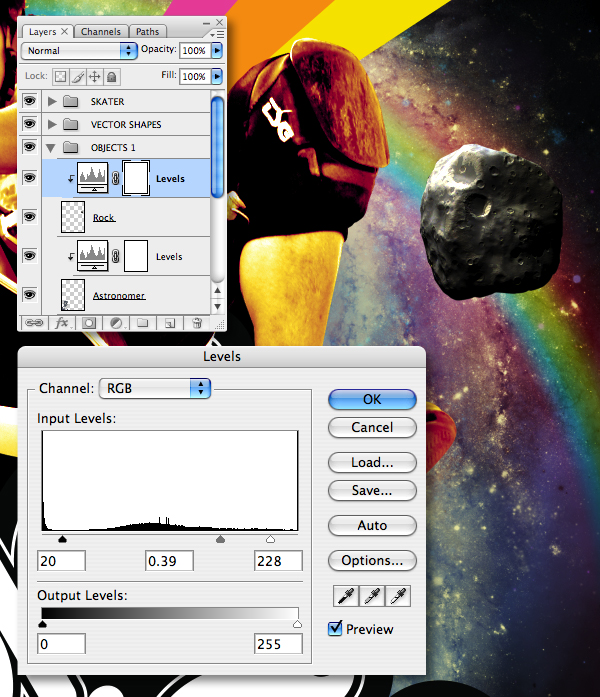
Task: Expand the SKATER group
Action: coord(52,101)
